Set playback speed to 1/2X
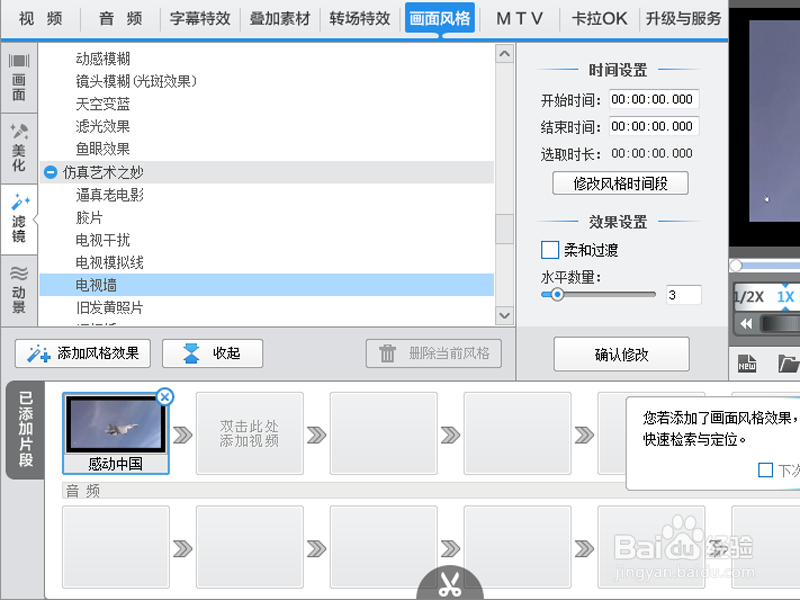Viewport: 800px width, 600px height. tap(749, 297)
